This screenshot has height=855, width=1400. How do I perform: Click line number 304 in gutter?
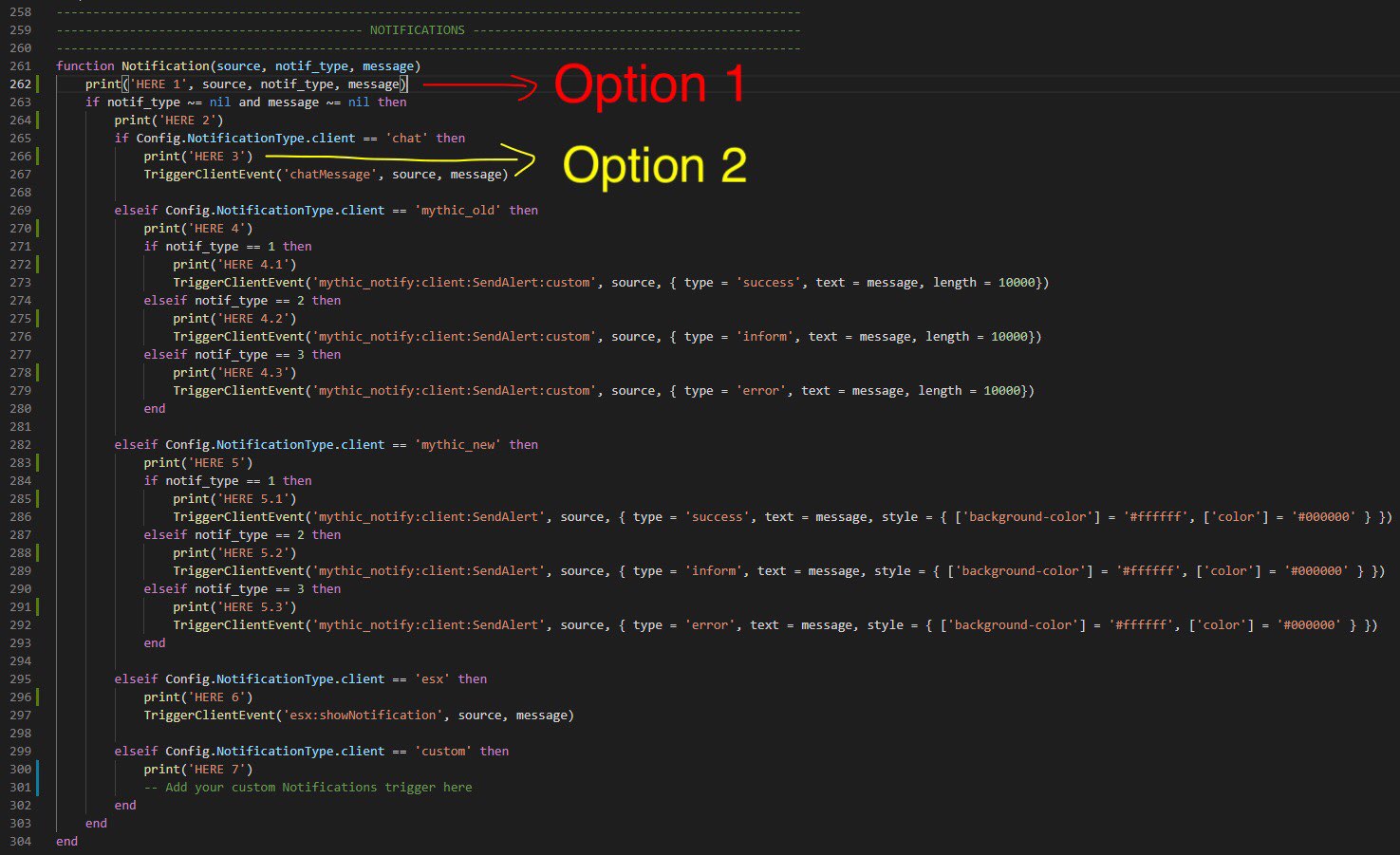point(20,841)
